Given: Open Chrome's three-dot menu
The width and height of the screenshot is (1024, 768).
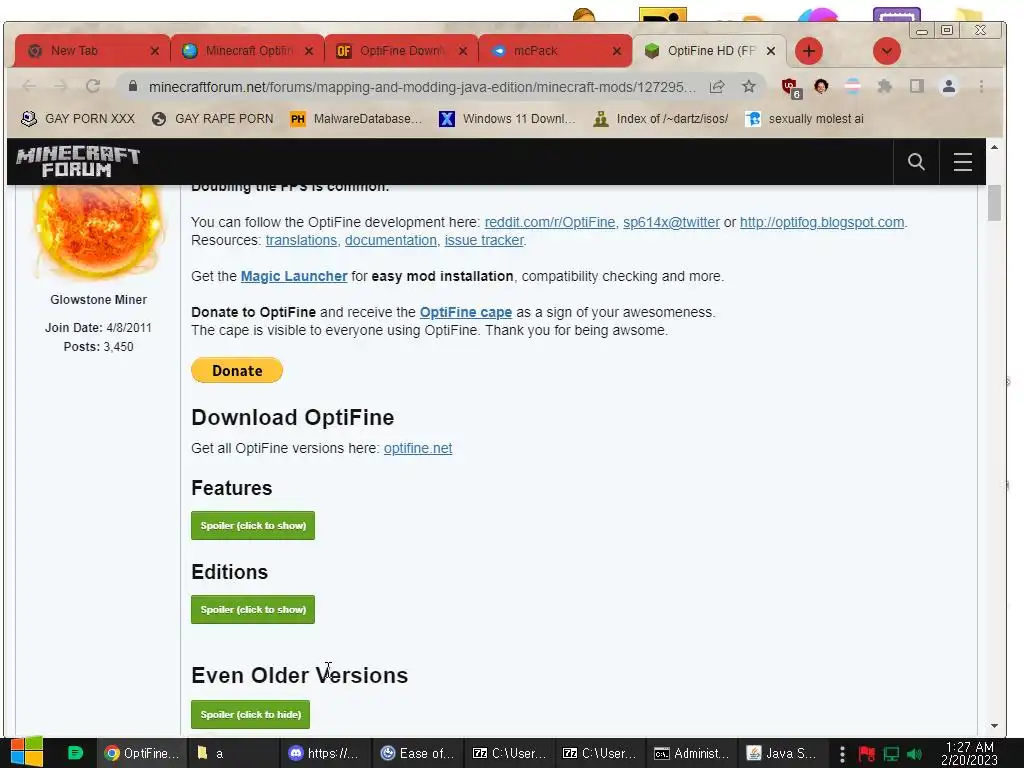Looking at the screenshot, I should [x=981, y=86].
